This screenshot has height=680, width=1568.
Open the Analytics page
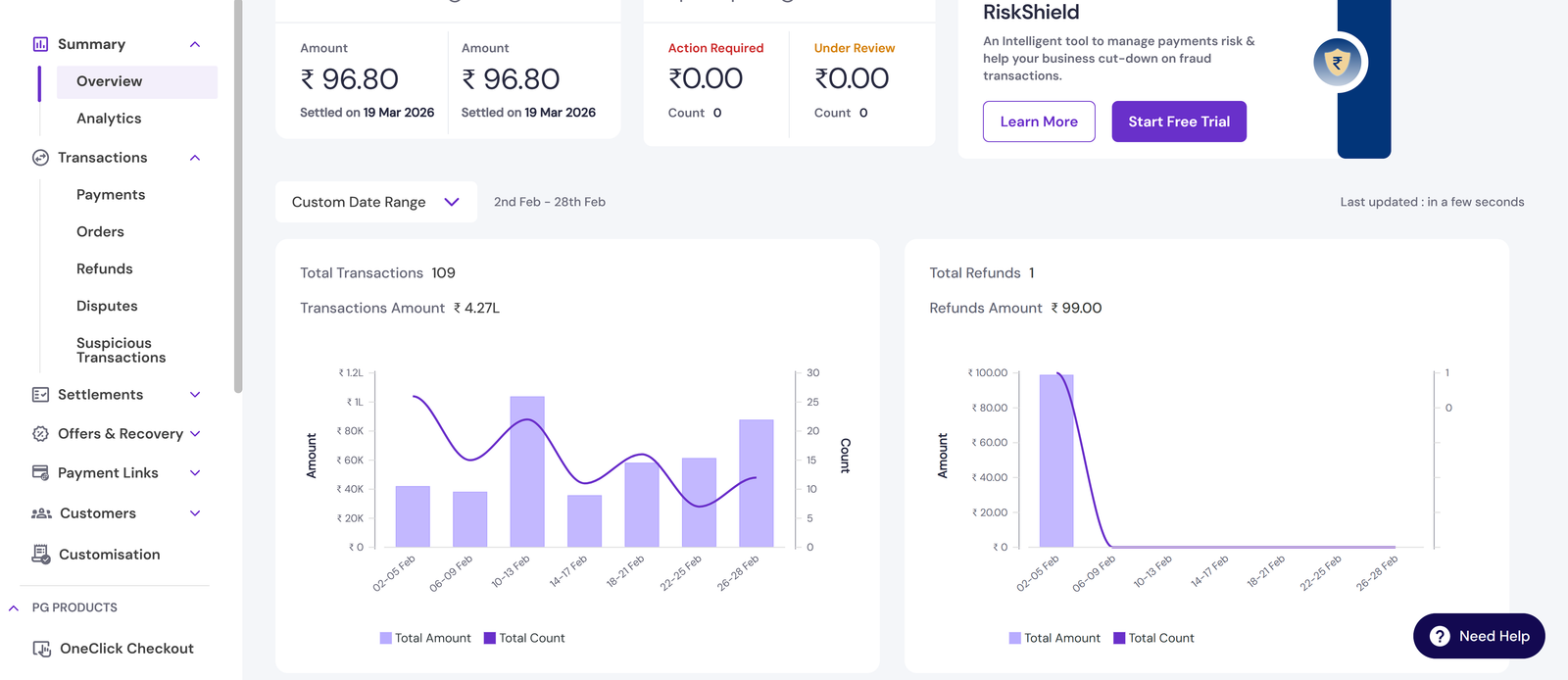pos(109,119)
